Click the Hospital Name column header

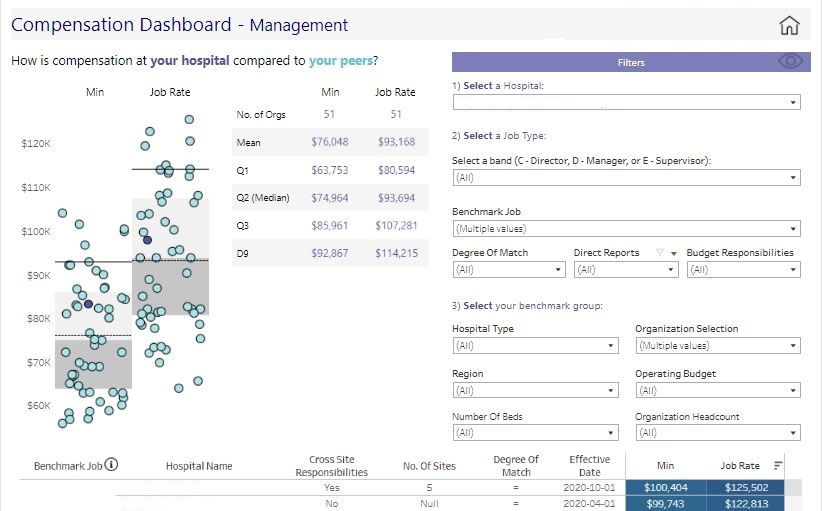click(198, 466)
